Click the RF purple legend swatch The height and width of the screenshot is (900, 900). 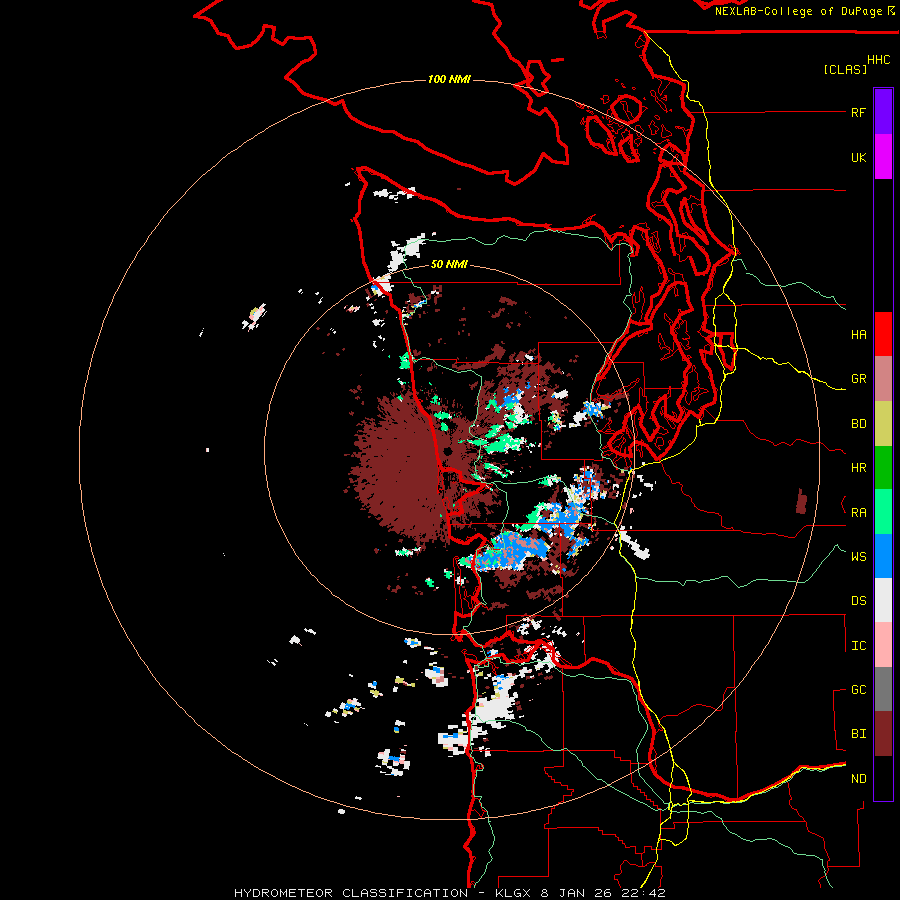tap(883, 112)
